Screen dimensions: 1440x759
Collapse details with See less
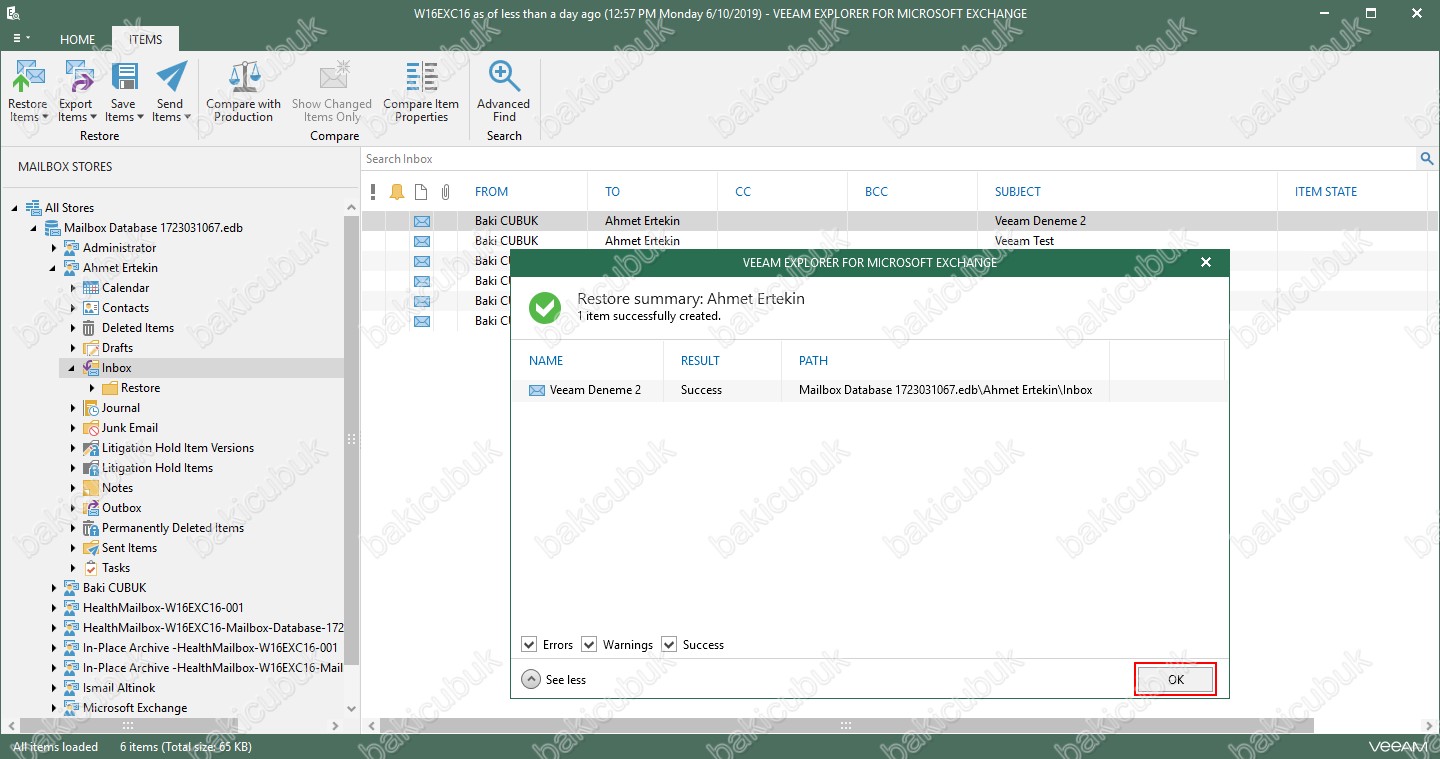pos(554,680)
